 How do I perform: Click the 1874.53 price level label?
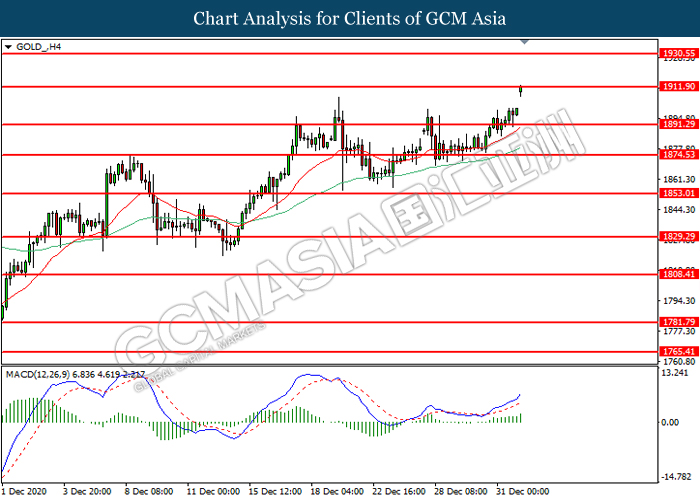[679, 154]
